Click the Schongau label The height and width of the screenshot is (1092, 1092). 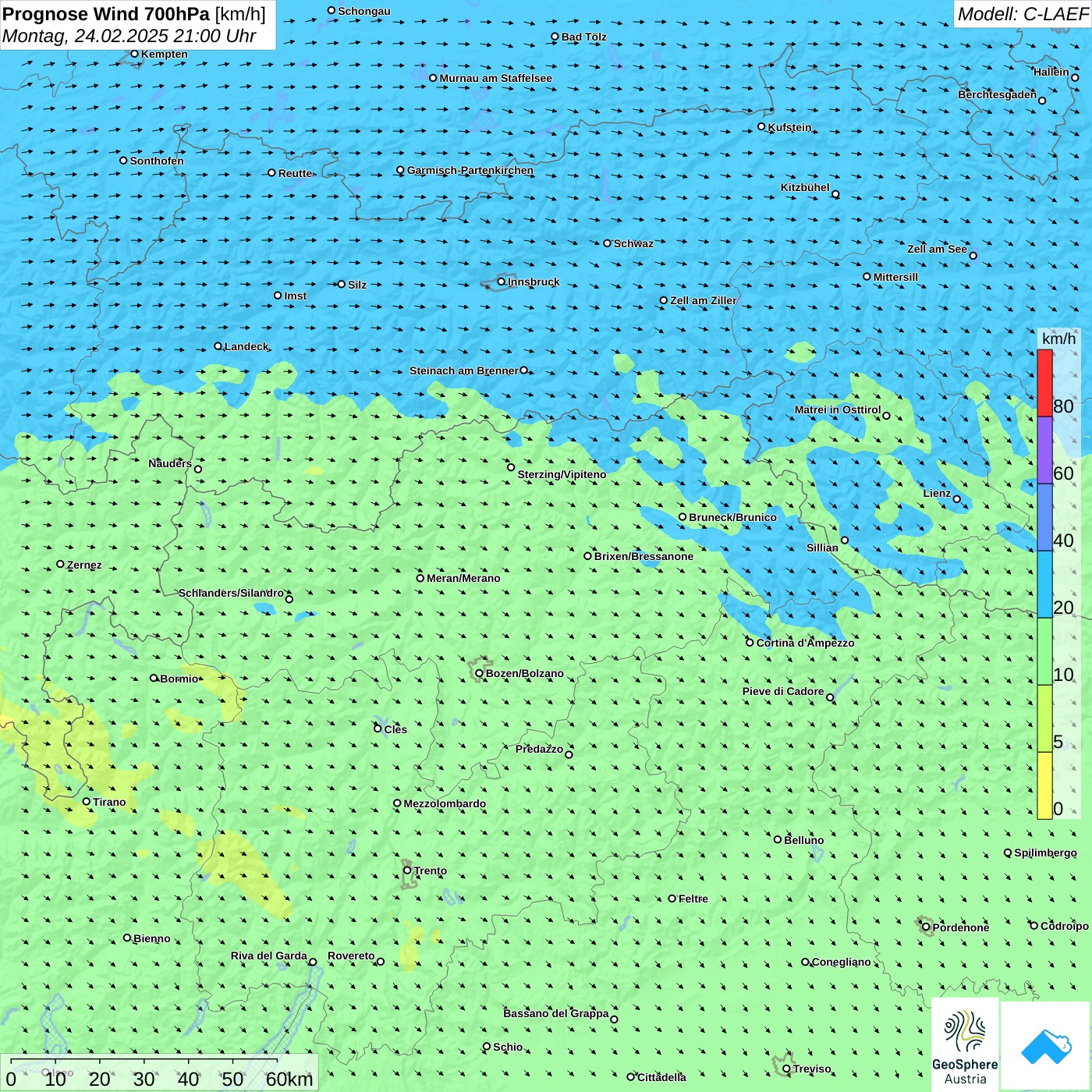(x=364, y=11)
